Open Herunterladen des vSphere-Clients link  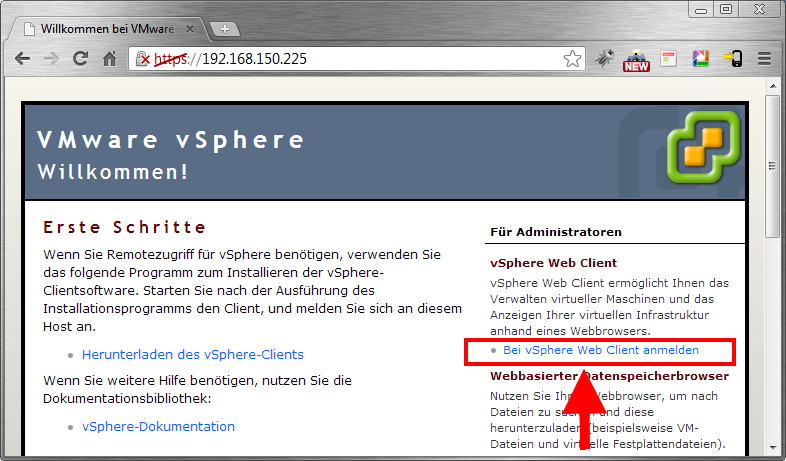pyautogui.click(x=193, y=354)
